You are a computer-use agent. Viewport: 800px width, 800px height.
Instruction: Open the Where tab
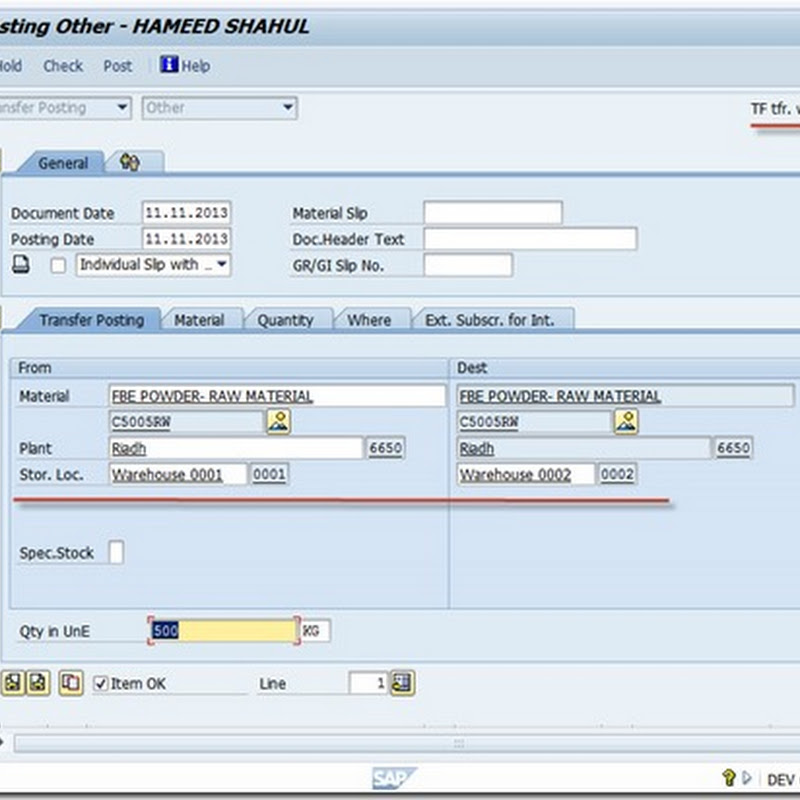(x=369, y=320)
